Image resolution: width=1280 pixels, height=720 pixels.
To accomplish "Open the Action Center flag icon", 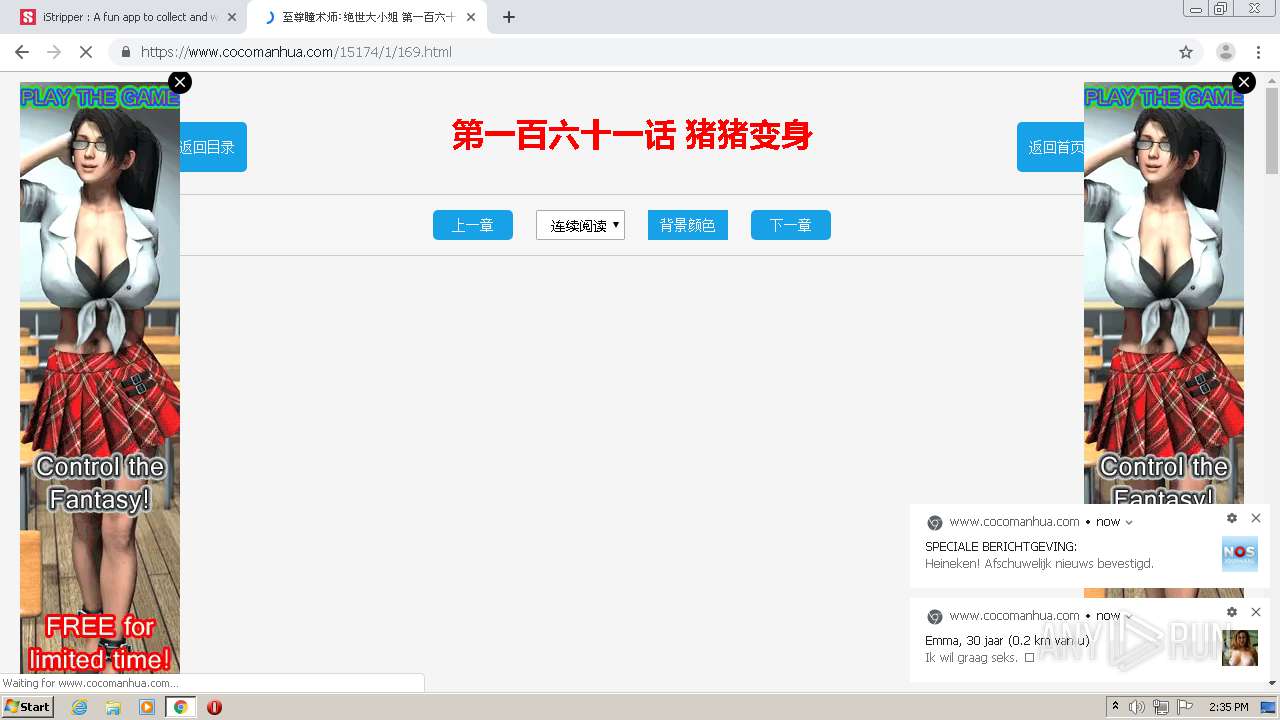I will tap(1185, 707).
